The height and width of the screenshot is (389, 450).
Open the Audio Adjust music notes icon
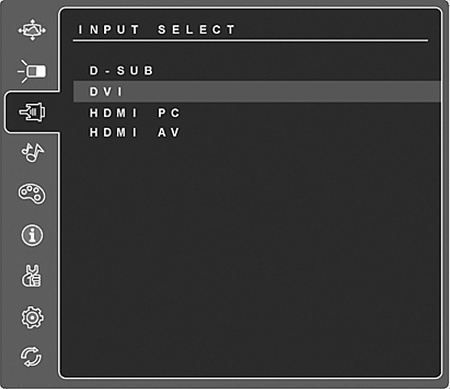(x=32, y=153)
